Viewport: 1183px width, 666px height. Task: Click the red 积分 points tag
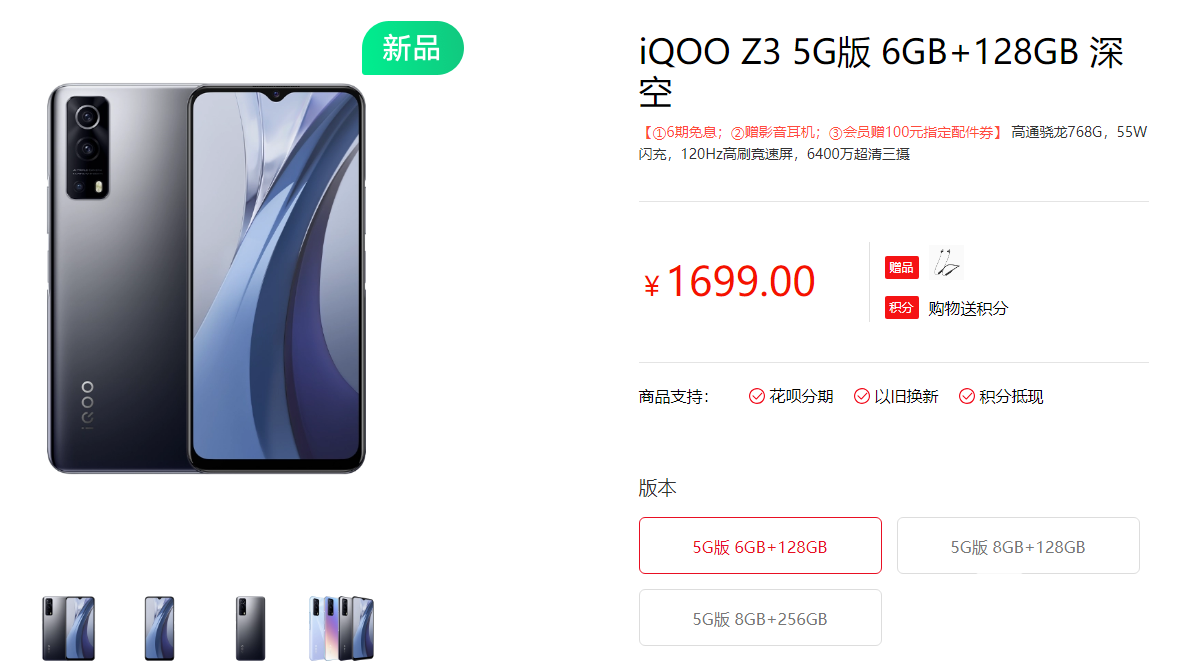pos(902,308)
